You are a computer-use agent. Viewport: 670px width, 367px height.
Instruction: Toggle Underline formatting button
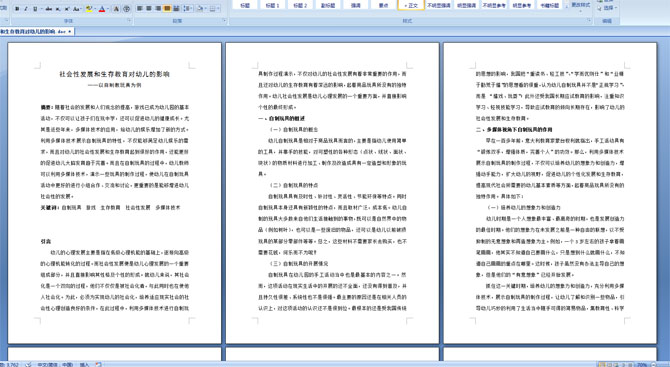[35, 9]
